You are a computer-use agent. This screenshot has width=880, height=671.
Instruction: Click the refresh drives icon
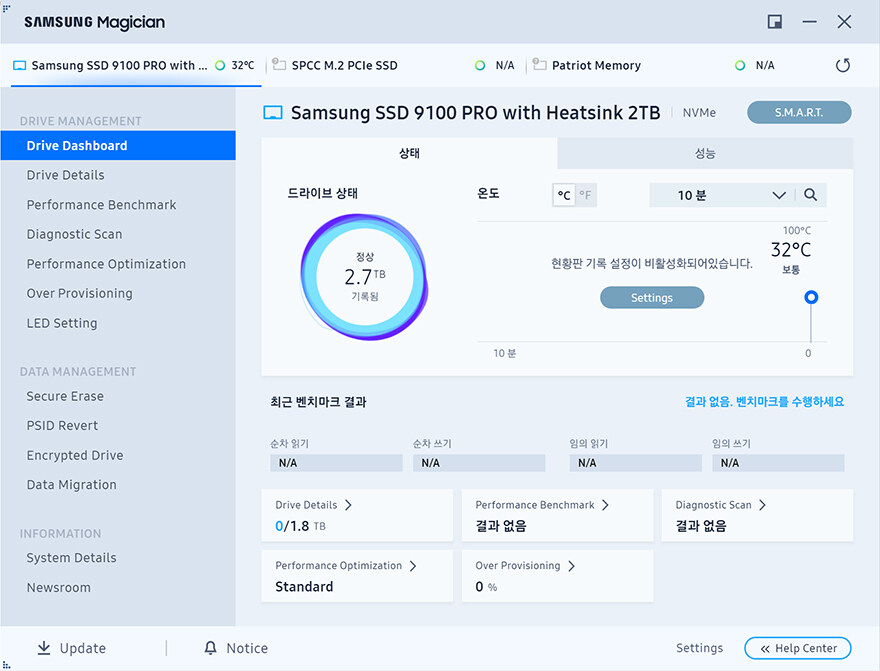click(842, 66)
